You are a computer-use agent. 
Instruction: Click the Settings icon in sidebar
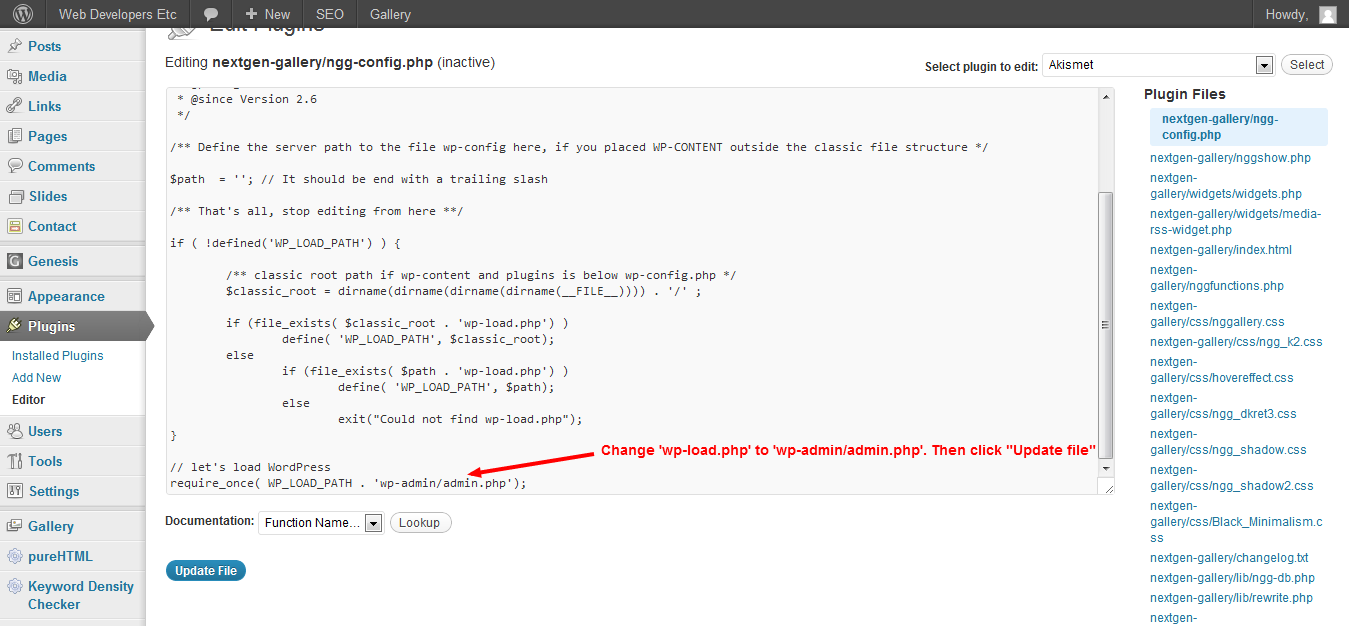(x=15, y=491)
